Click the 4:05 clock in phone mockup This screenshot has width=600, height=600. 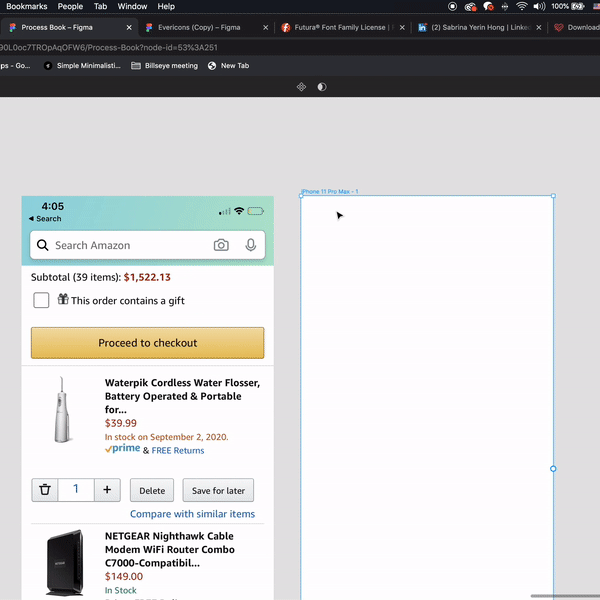pyautogui.click(x=53, y=206)
